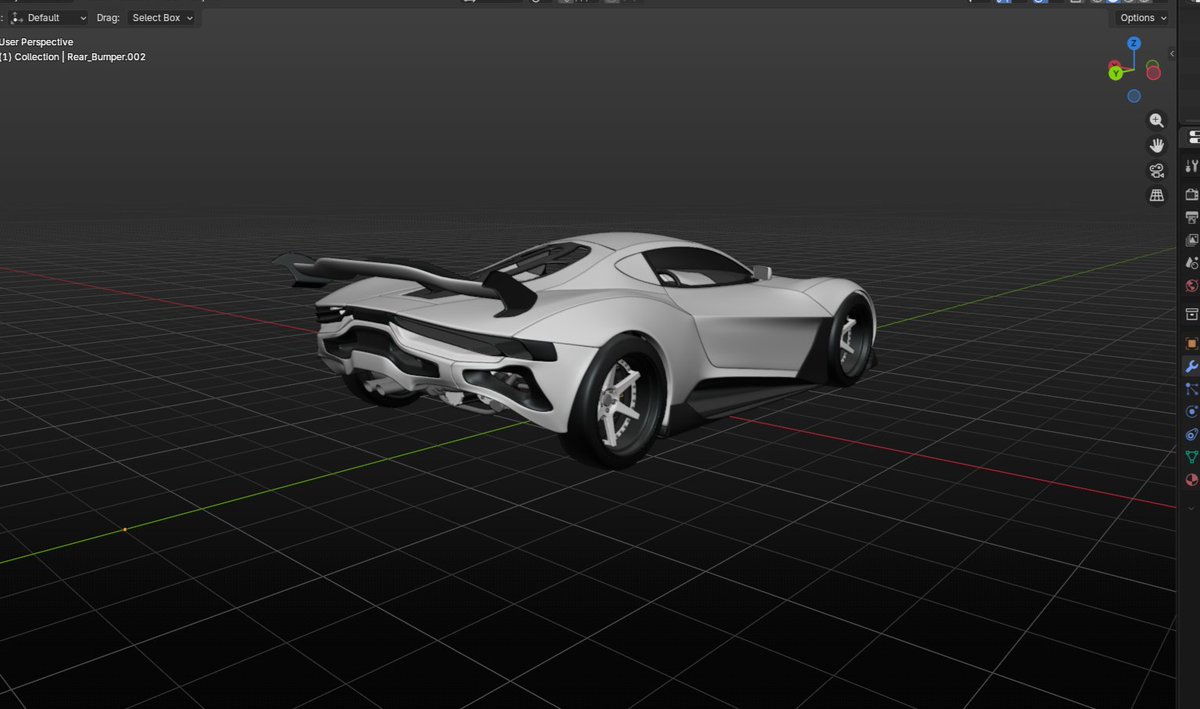Viewport: 1200px width, 709px height.
Task: Click the green Y axis on gizmo
Action: [1115, 73]
